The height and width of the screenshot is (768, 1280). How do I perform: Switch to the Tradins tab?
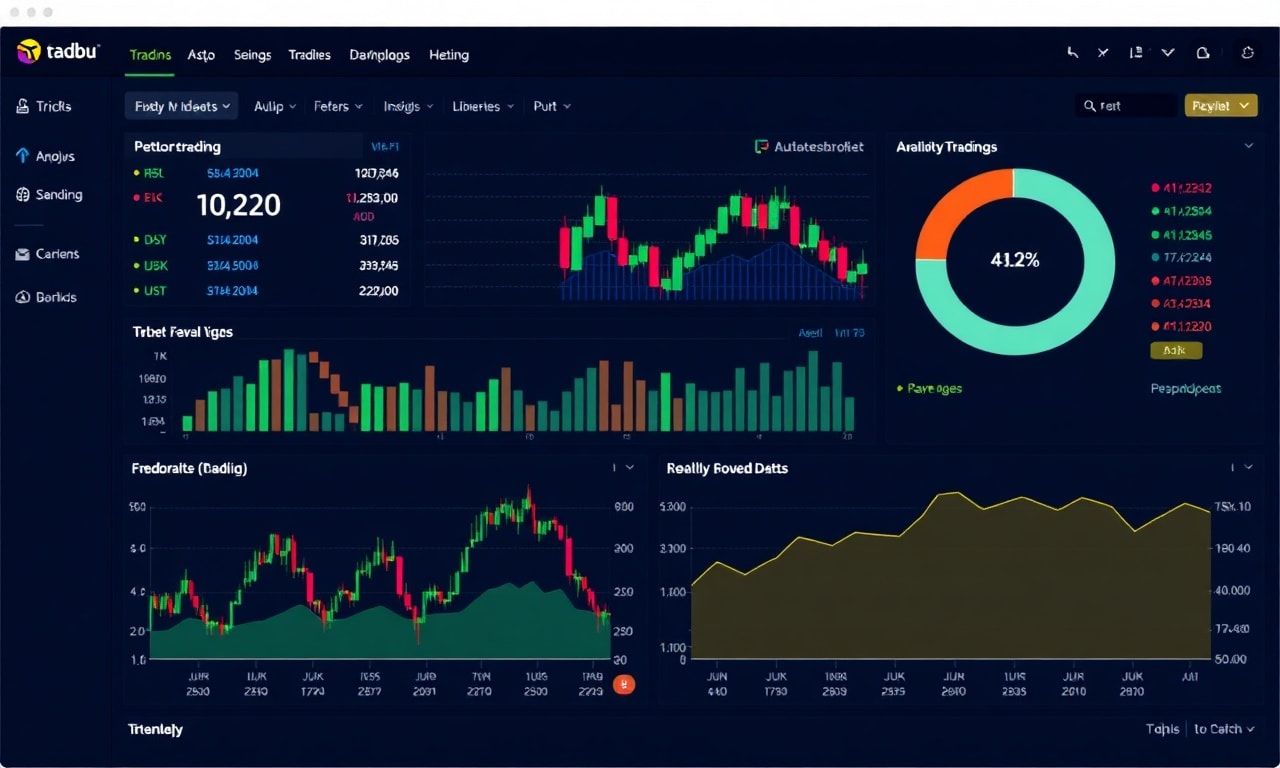[151, 55]
